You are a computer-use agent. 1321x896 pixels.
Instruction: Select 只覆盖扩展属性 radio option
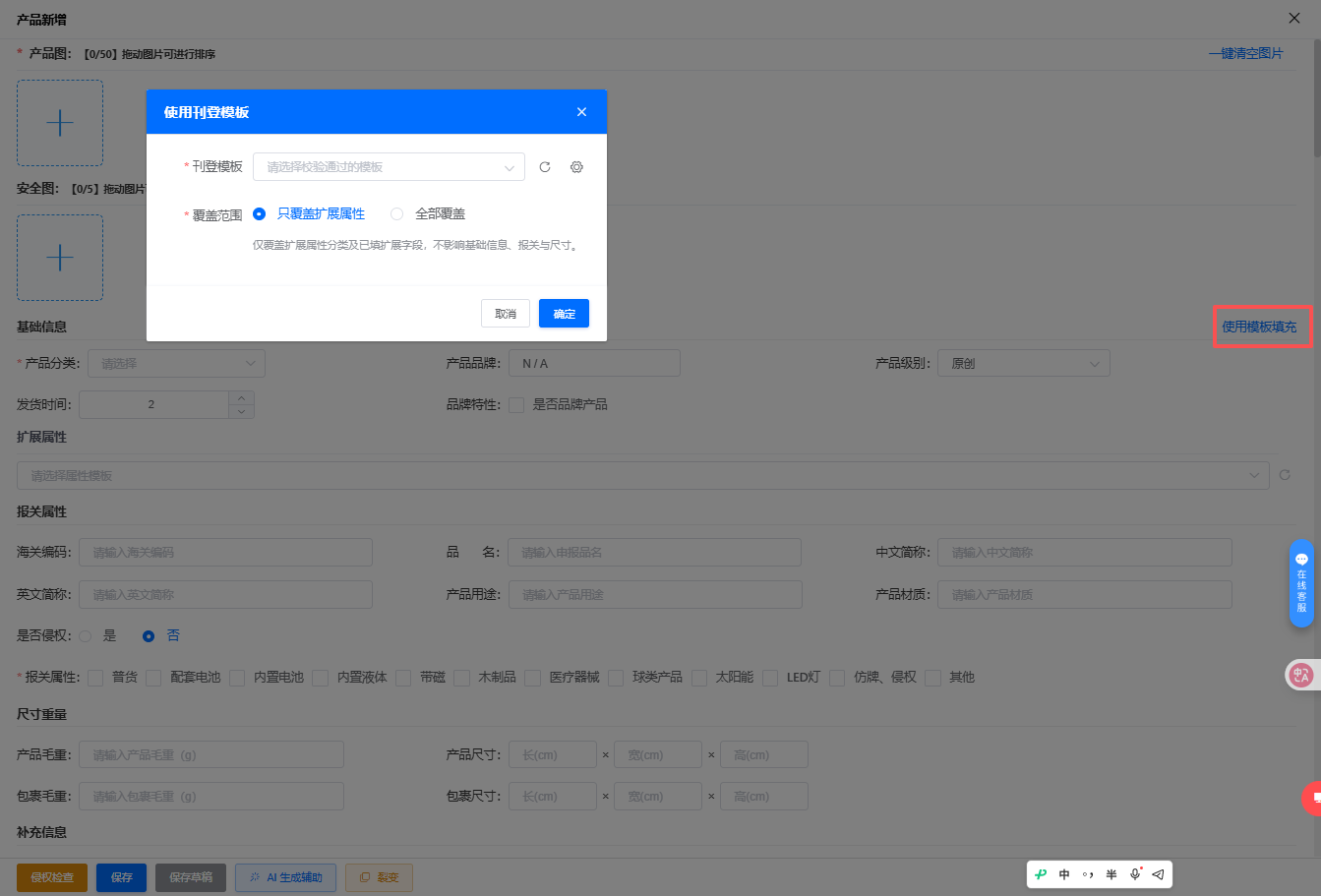coord(259,213)
